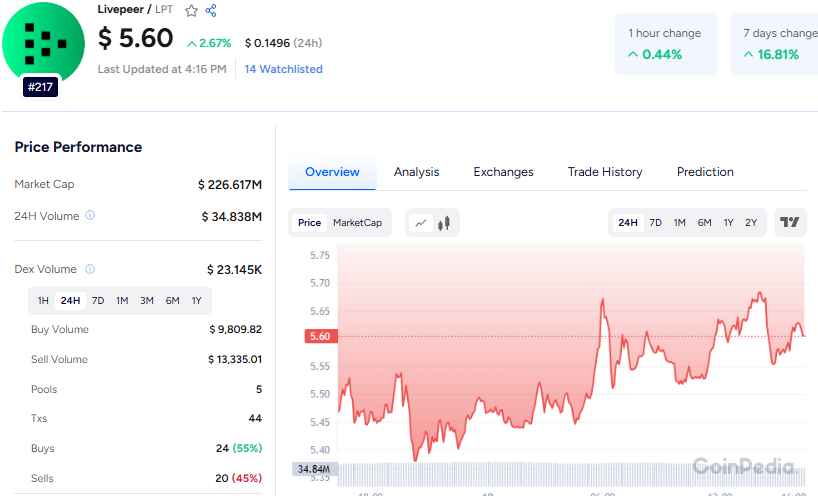Click the #217 rank badge

pos(40,87)
